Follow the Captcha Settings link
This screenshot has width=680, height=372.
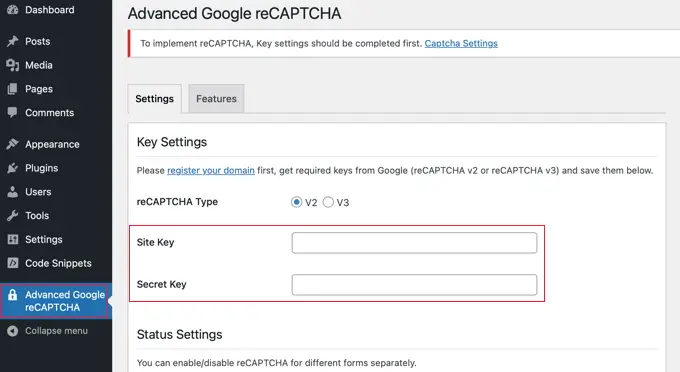coord(461,43)
